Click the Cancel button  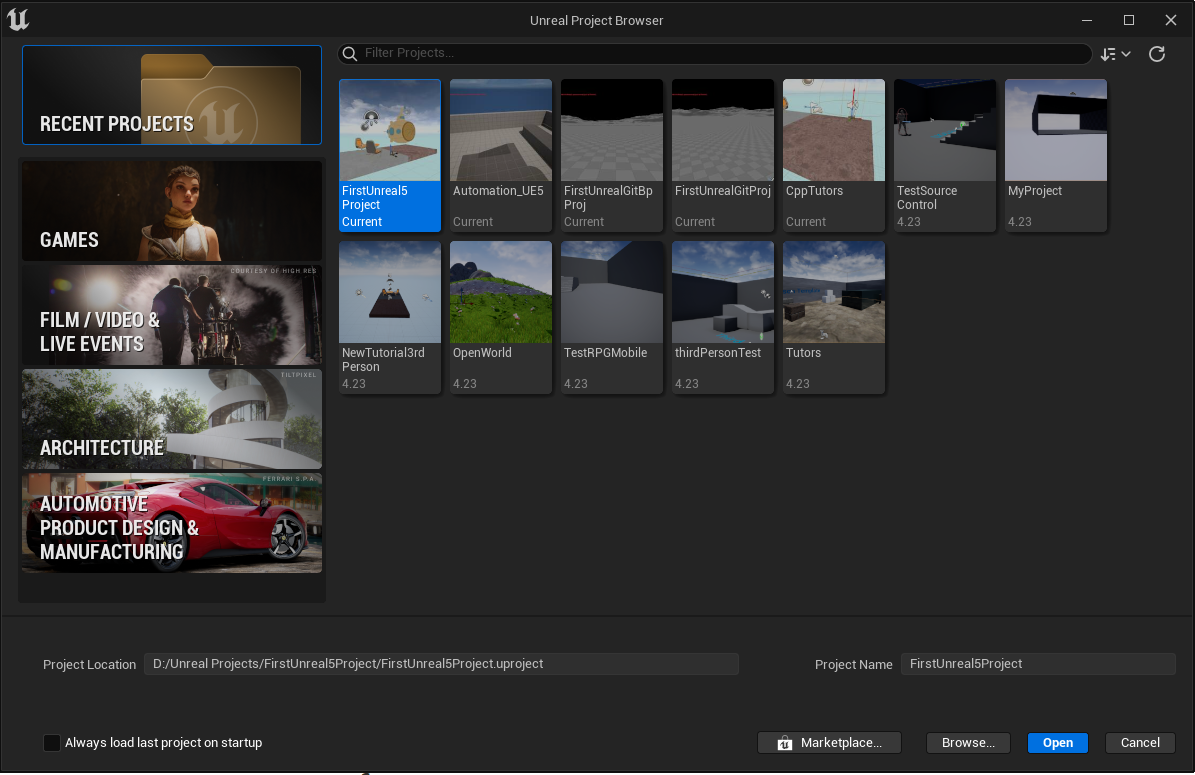coord(1140,743)
